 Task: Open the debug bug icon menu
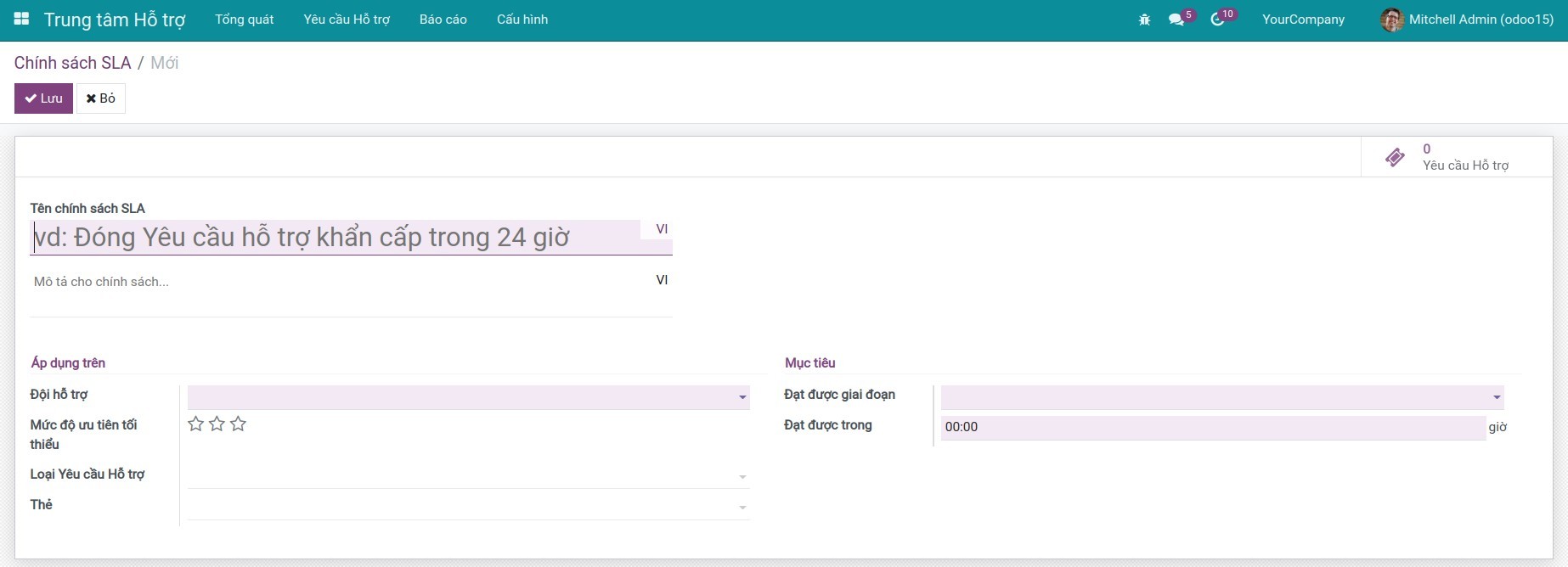point(1144,20)
